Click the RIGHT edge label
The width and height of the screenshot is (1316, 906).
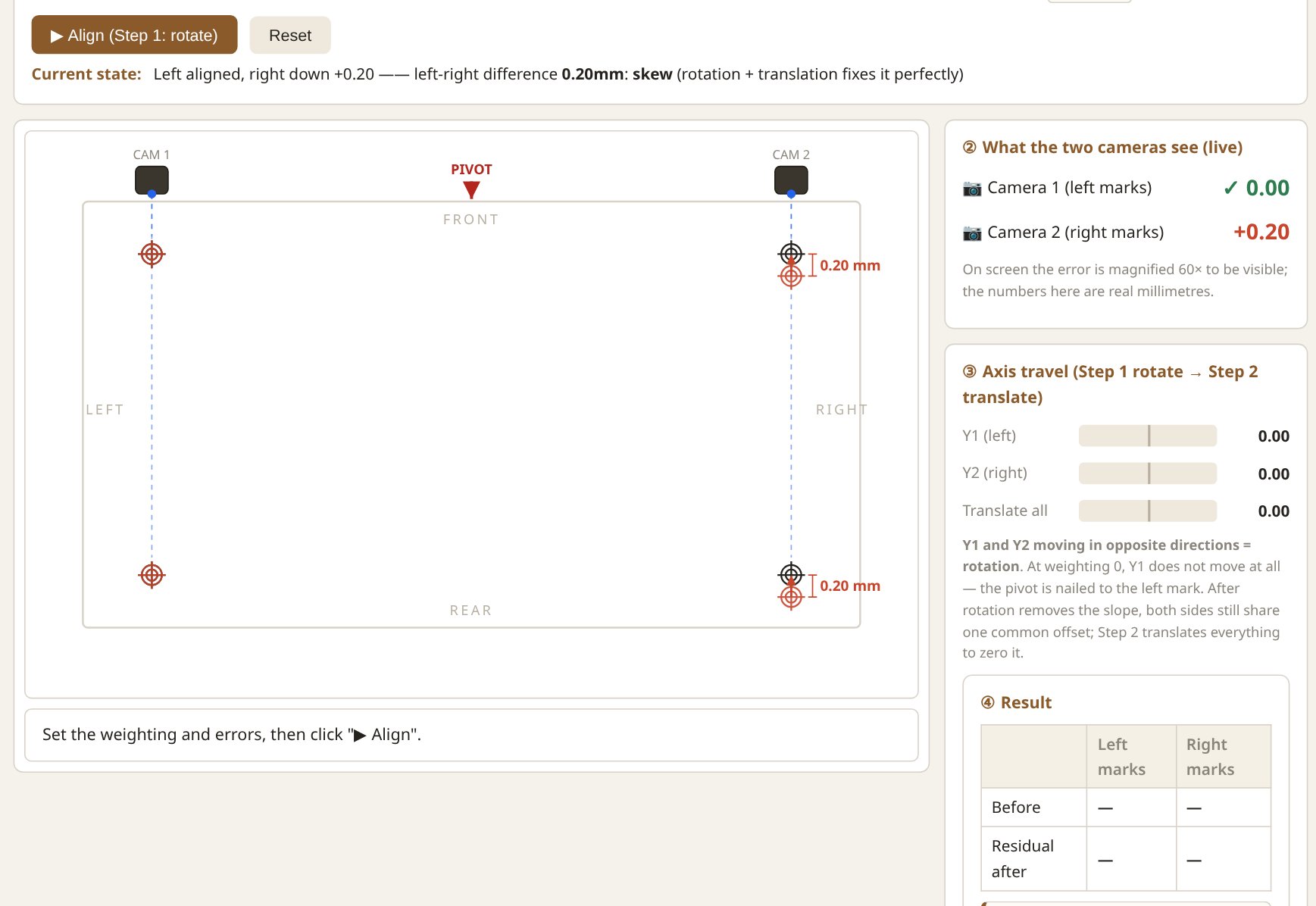coord(842,410)
